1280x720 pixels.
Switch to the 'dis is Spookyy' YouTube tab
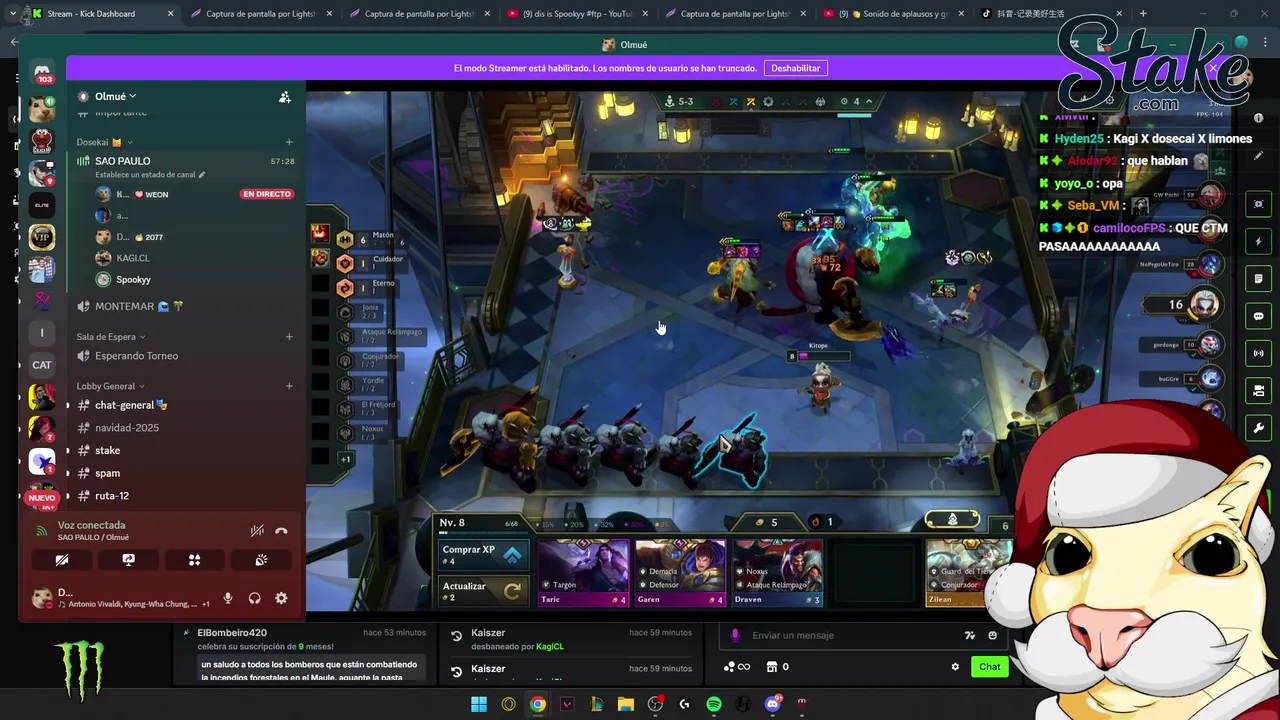tap(577, 14)
